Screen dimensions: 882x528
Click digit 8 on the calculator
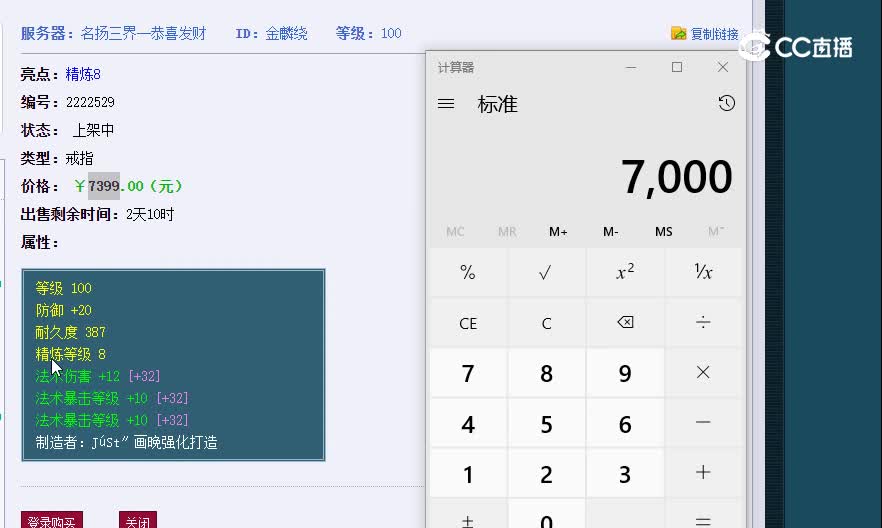tap(546, 373)
